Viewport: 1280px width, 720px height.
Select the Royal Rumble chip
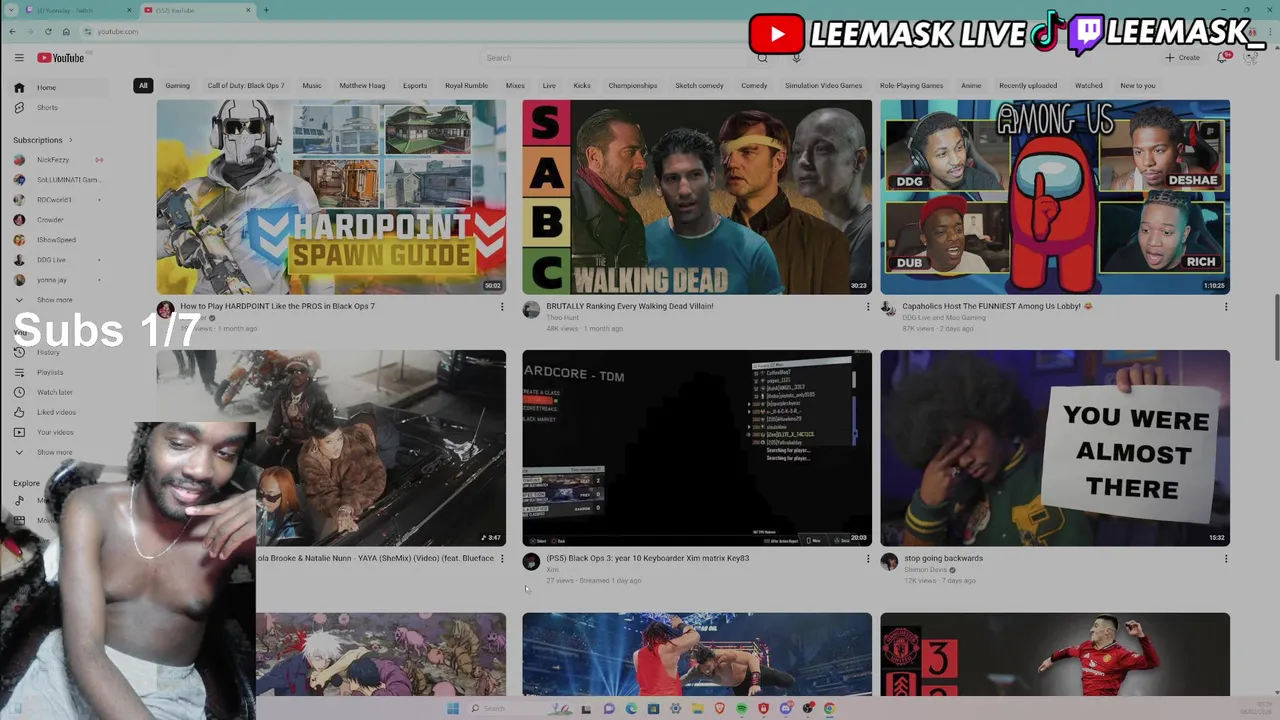click(466, 86)
